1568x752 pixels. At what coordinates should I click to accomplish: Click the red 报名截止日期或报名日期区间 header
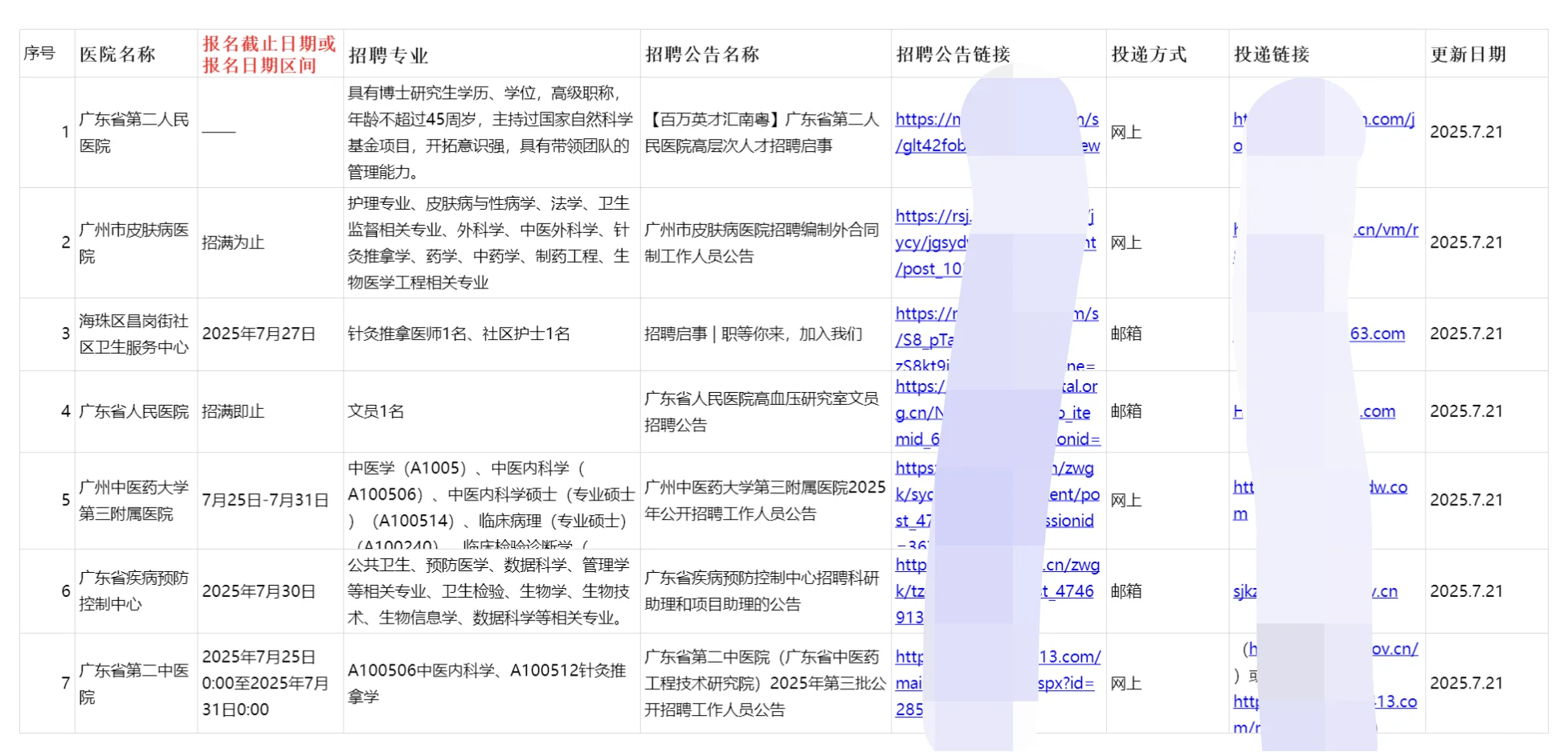point(269,55)
